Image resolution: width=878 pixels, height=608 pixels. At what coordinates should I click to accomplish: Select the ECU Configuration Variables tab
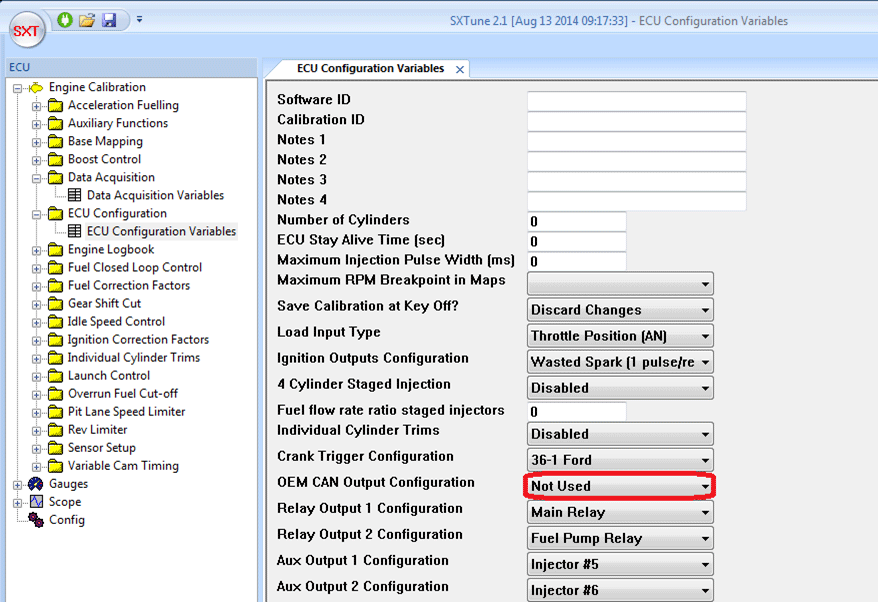(x=370, y=69)
